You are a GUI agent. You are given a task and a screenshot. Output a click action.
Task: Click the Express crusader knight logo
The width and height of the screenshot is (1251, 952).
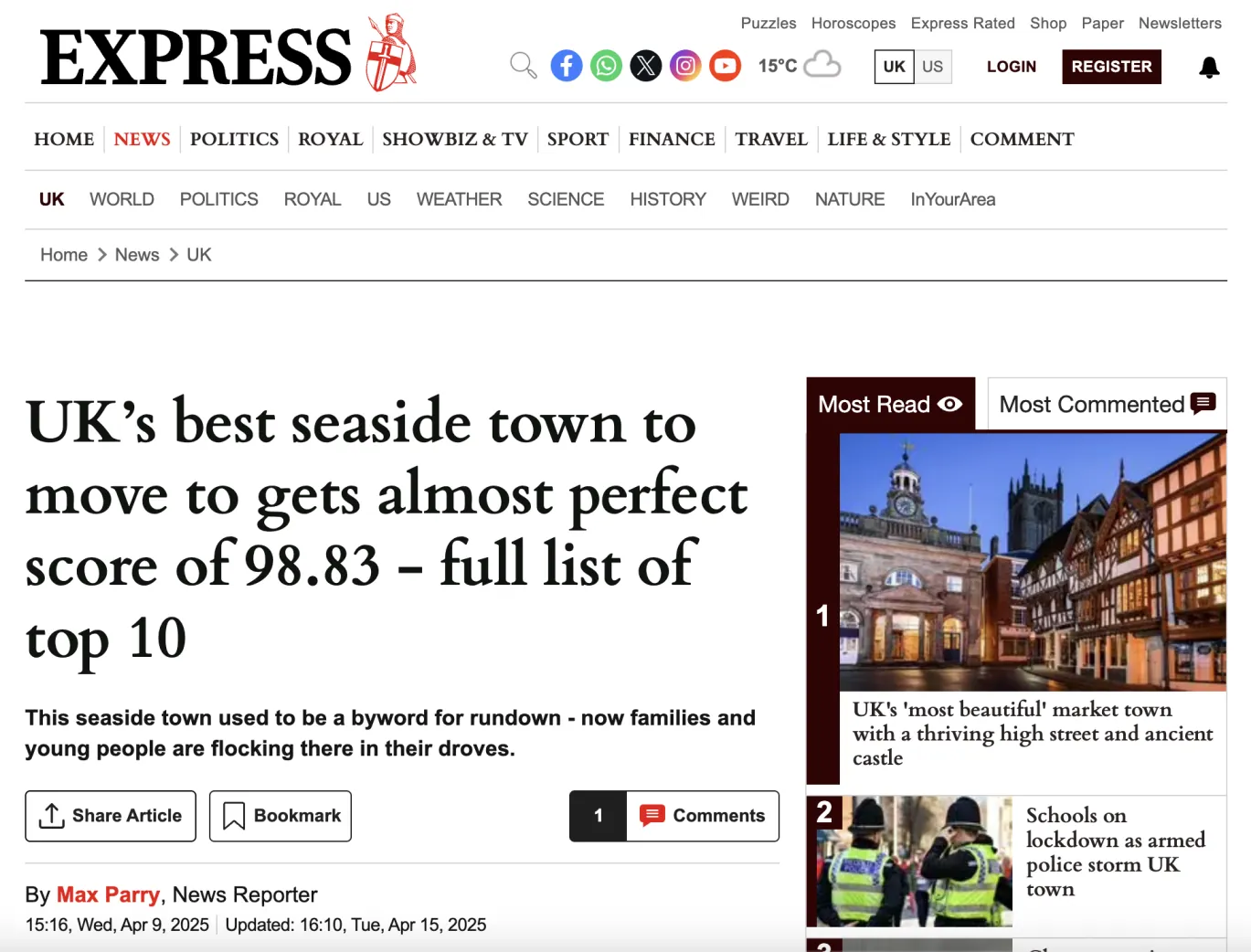pyautogui.click(x=391, y=53)
